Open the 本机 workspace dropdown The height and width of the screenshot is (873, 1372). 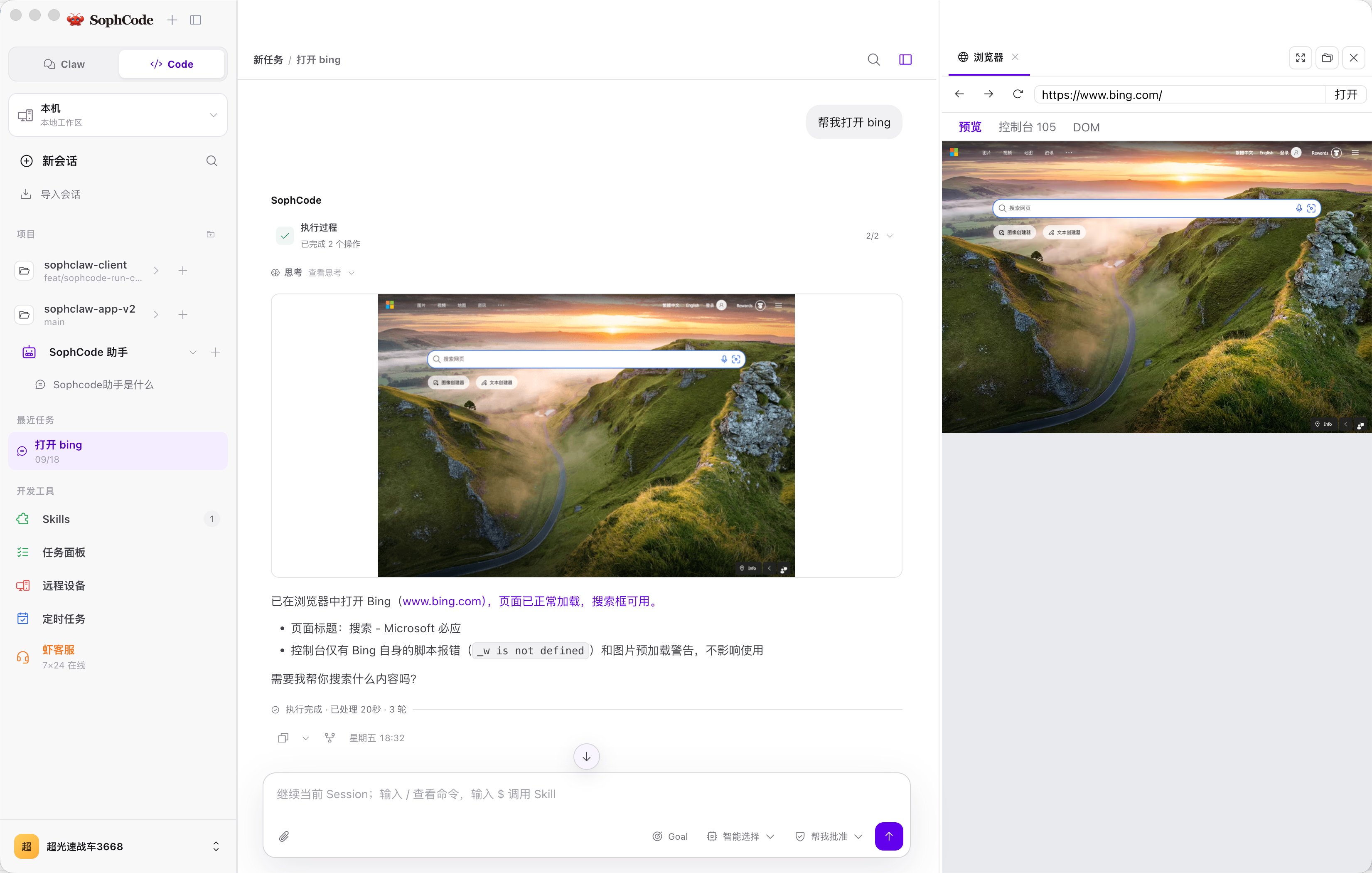pos(118,115)
